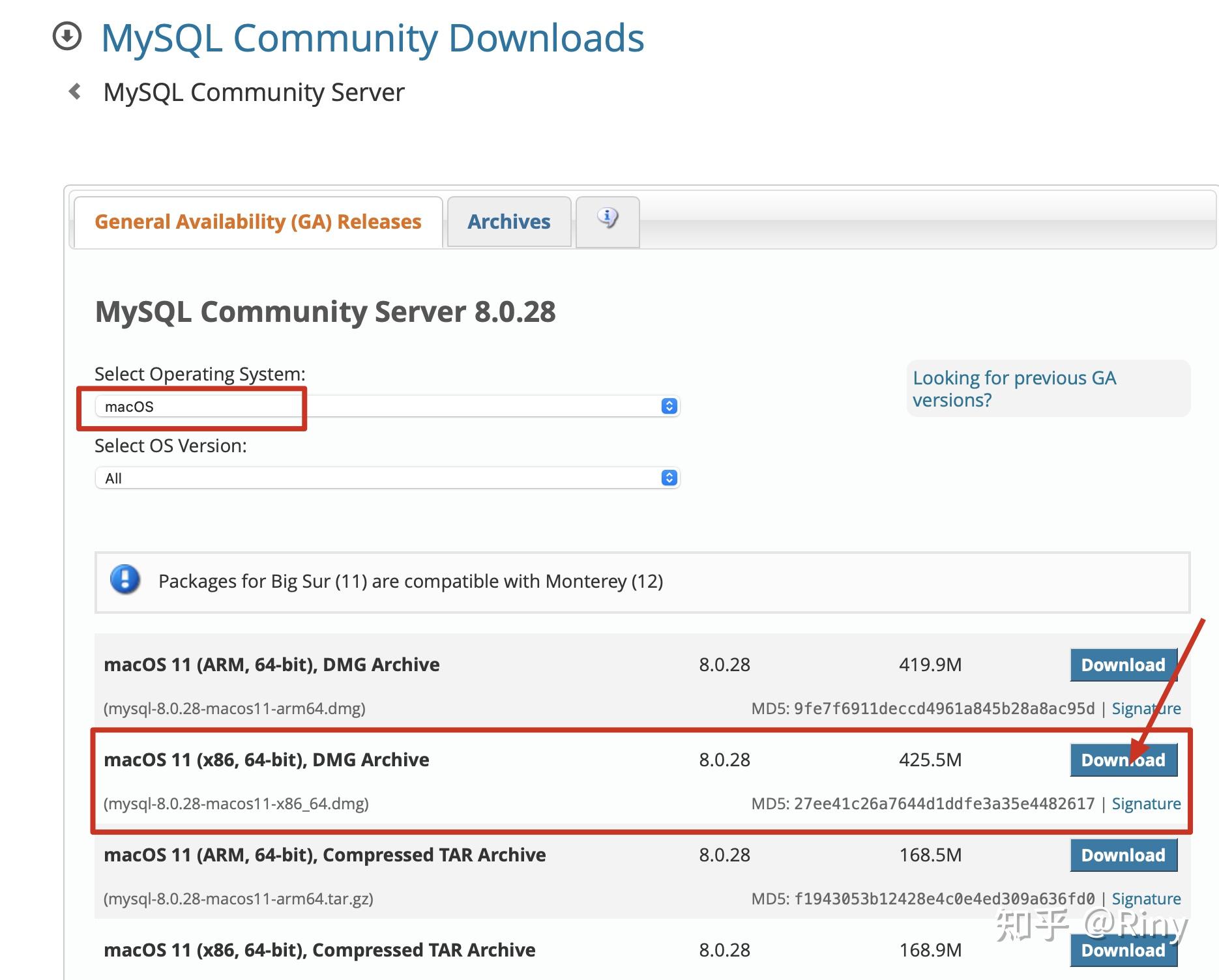The height and width of the screenshot is (980, 1219).
Task: Download x86 Compressed TAR Archive
Action: (1123, 950)
